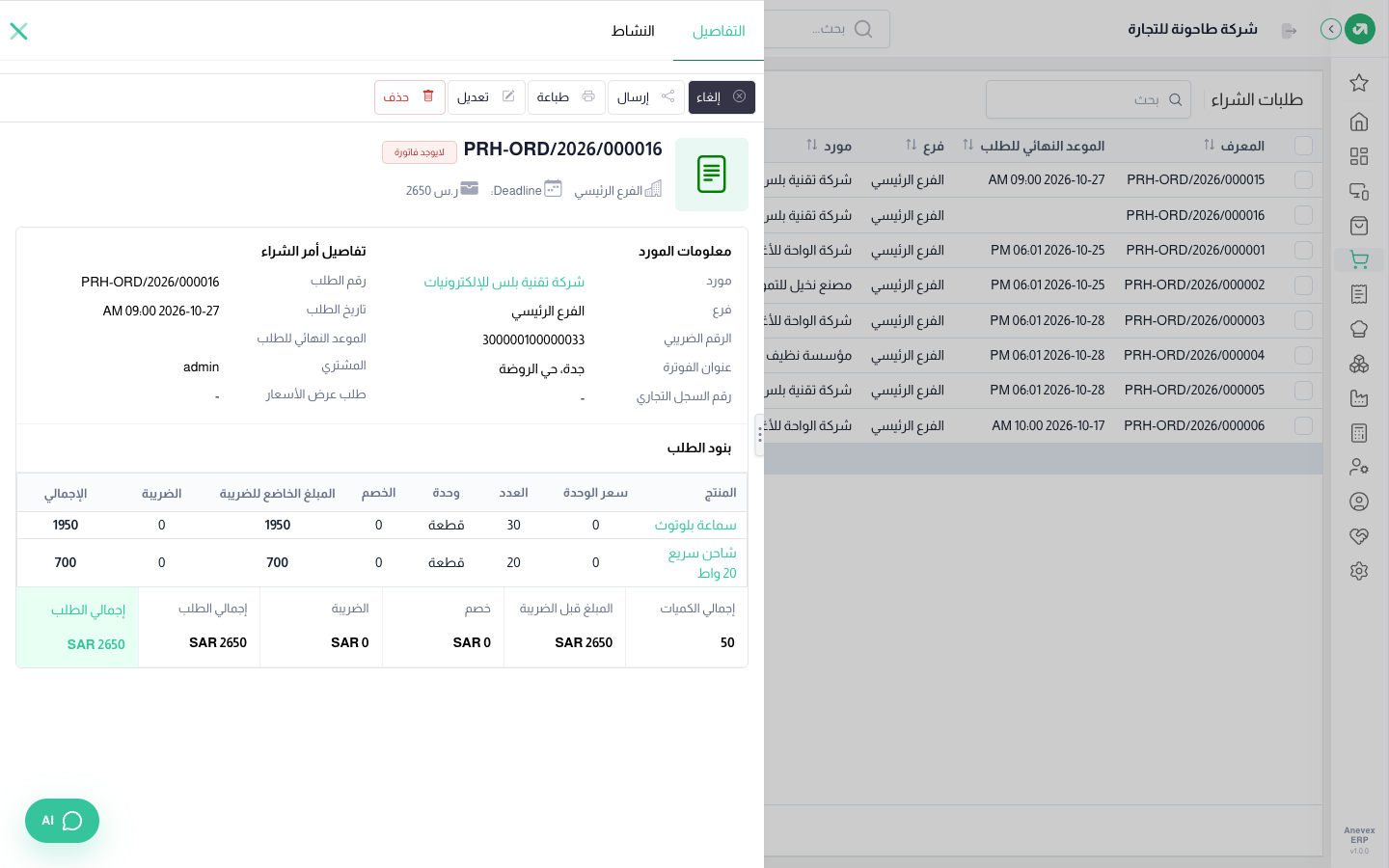
Task: Click the green Anevex logo
Action: click(x=1360, y=29)
